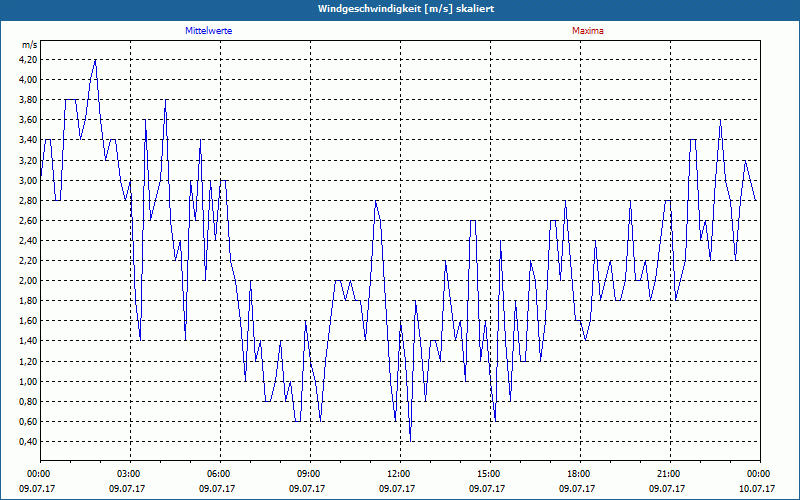Click the y-axis value 1,40

click(28, 341)
